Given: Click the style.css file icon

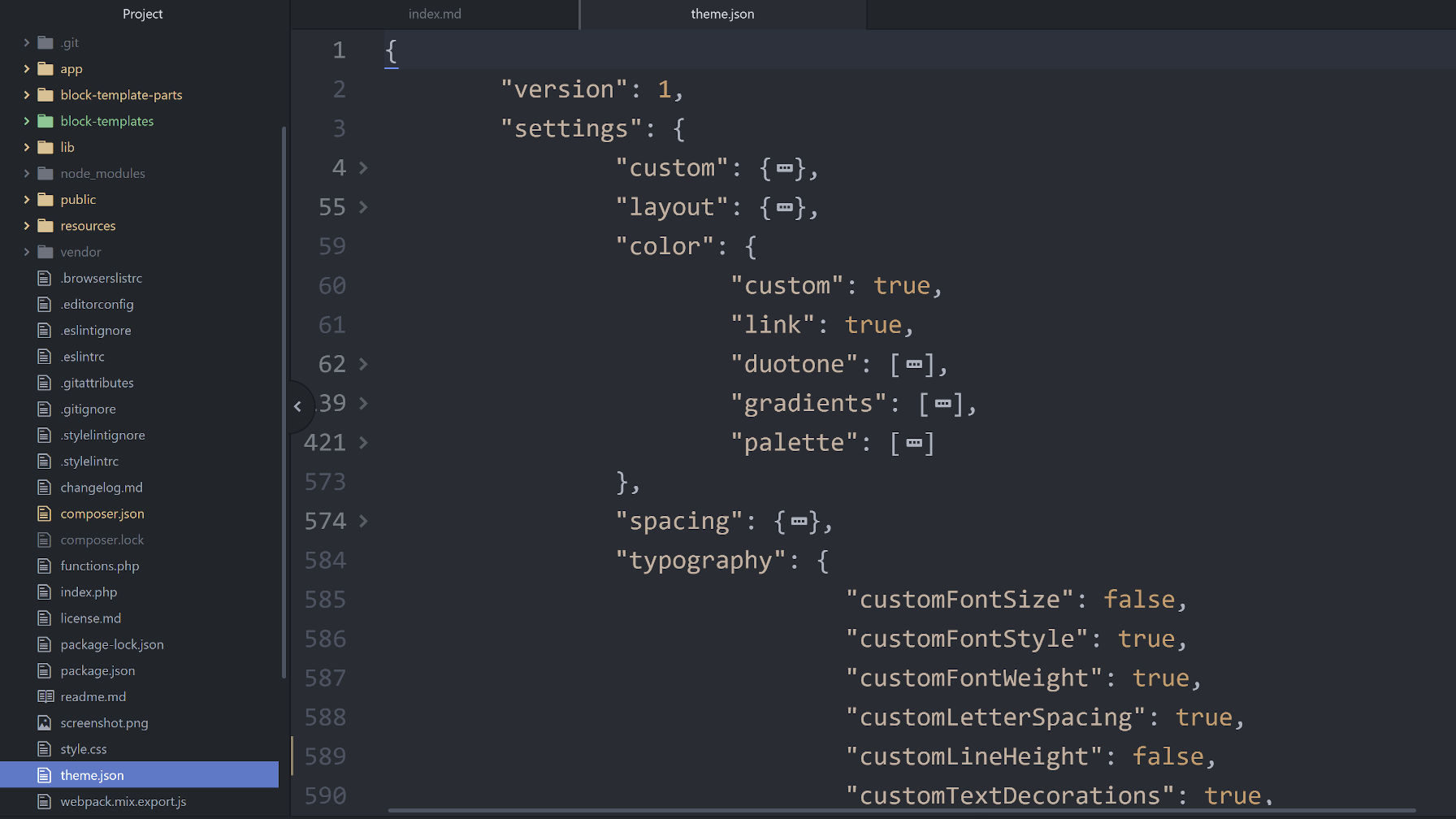Looking at the screenshot, I should 45,748.
